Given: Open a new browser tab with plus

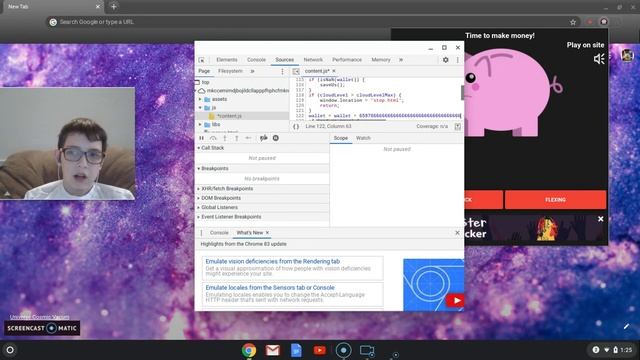Looking at the screenshot, I should point(113,7).
